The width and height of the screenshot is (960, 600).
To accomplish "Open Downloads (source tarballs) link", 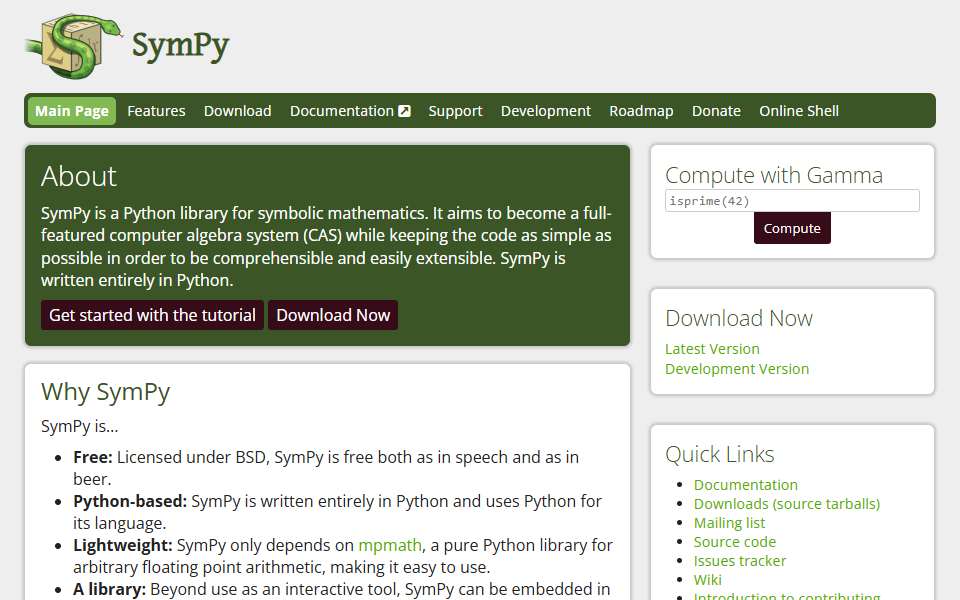I will [787, 504].
